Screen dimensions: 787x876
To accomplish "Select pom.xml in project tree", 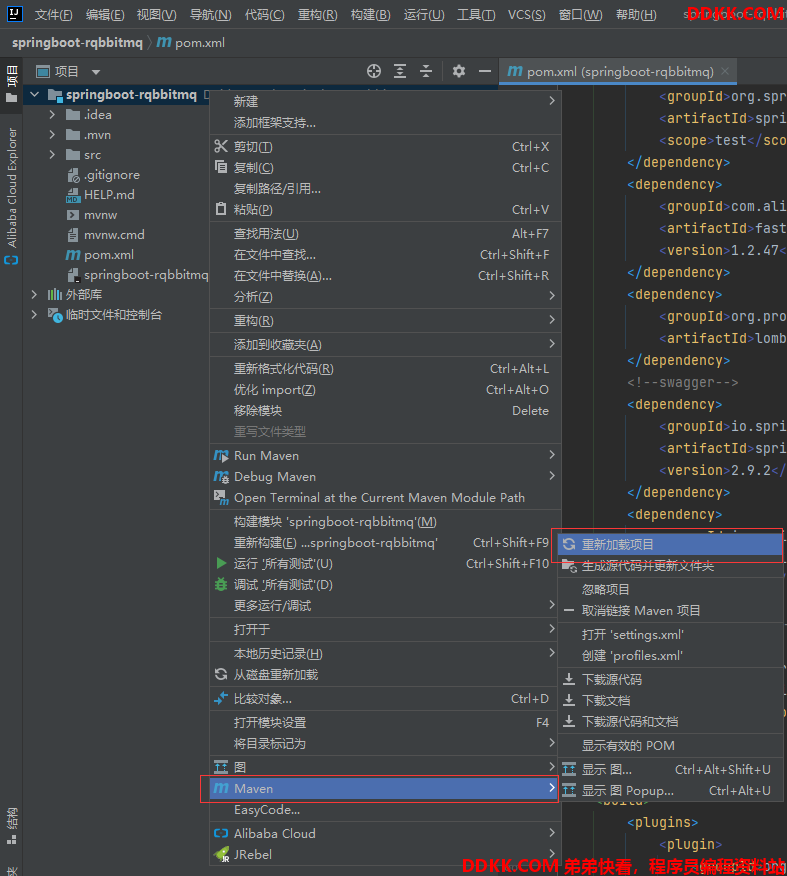I will pyautogui.click(x=108, y=255).
